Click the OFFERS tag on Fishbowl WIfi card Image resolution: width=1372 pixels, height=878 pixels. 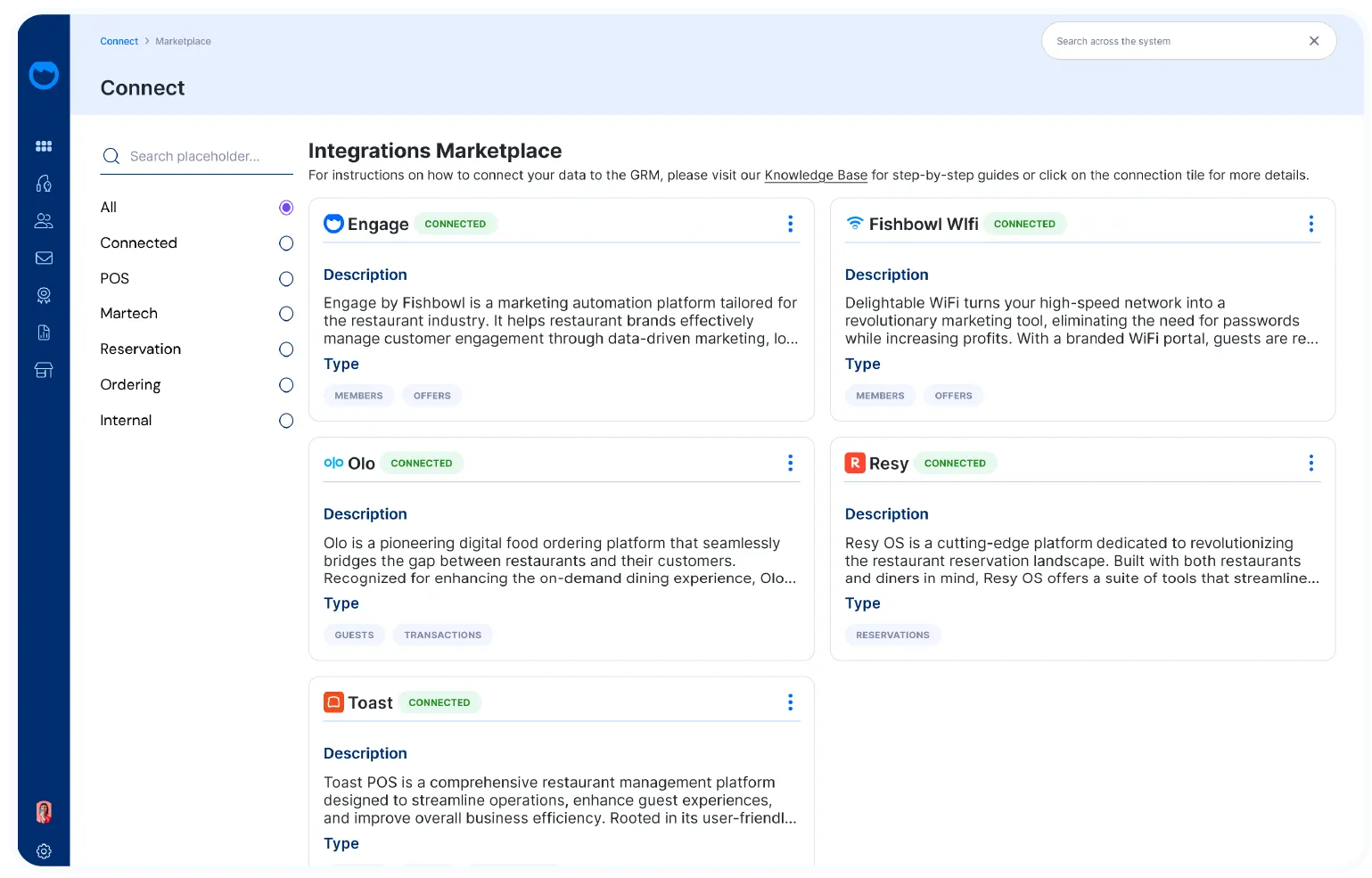coord(953,396)
